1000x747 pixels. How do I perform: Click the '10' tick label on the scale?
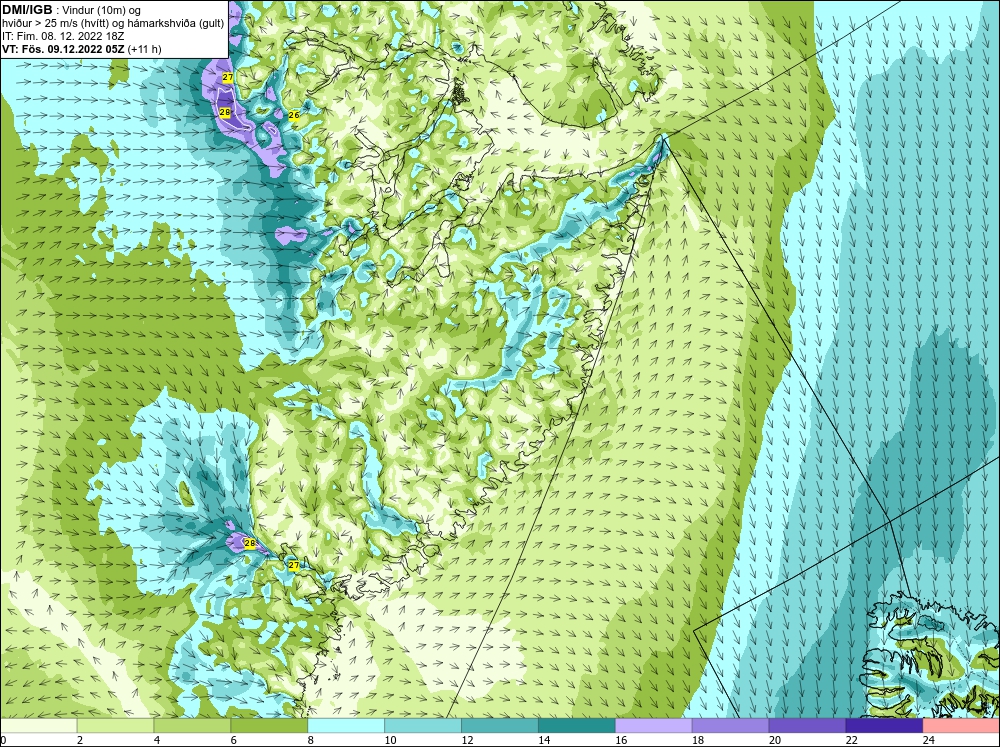coord(390,740)
